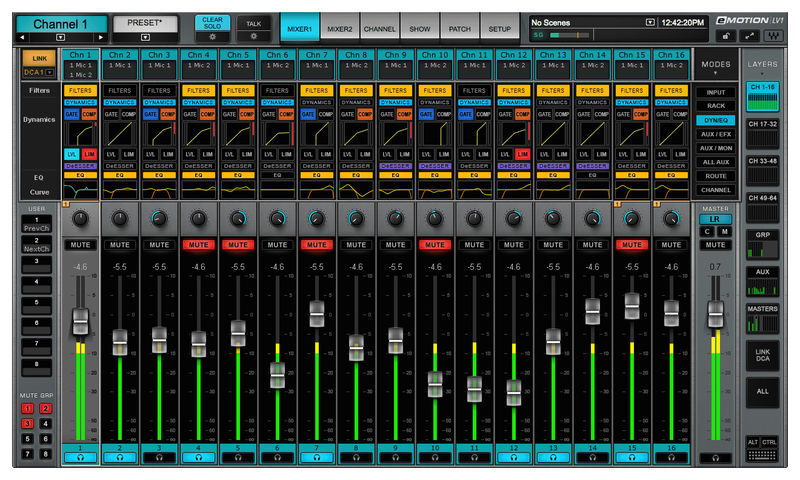The height and width of the screenshot is (480, 800).
Task: Click the CLEAR SOLO button
Action: 212,23
